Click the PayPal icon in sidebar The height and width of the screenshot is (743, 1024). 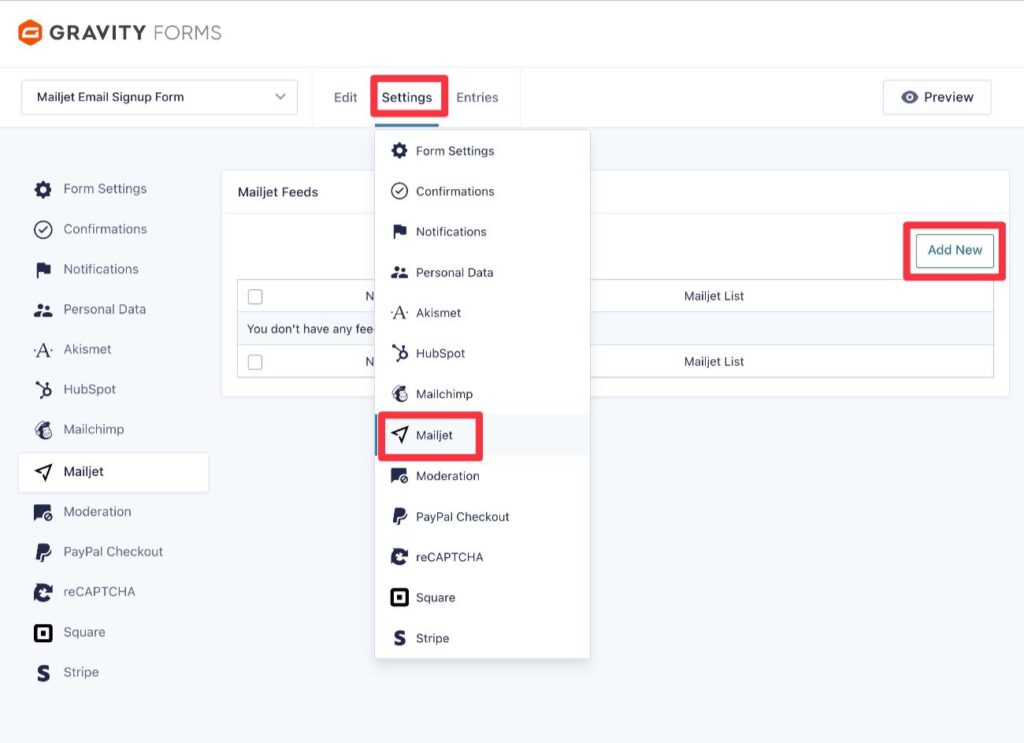coord(43,552)
